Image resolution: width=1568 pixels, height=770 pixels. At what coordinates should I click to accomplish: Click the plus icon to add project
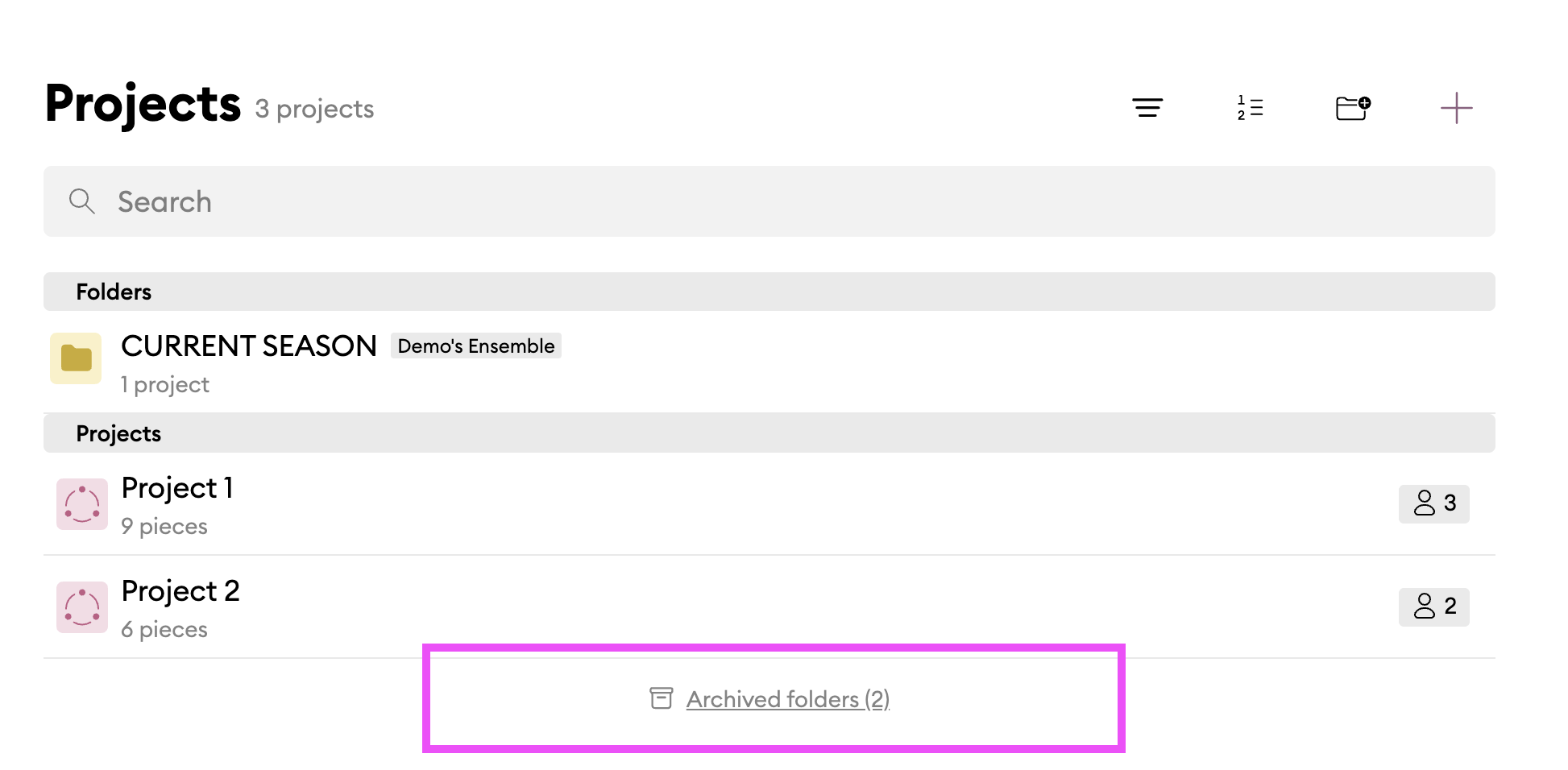(1456, 108)
